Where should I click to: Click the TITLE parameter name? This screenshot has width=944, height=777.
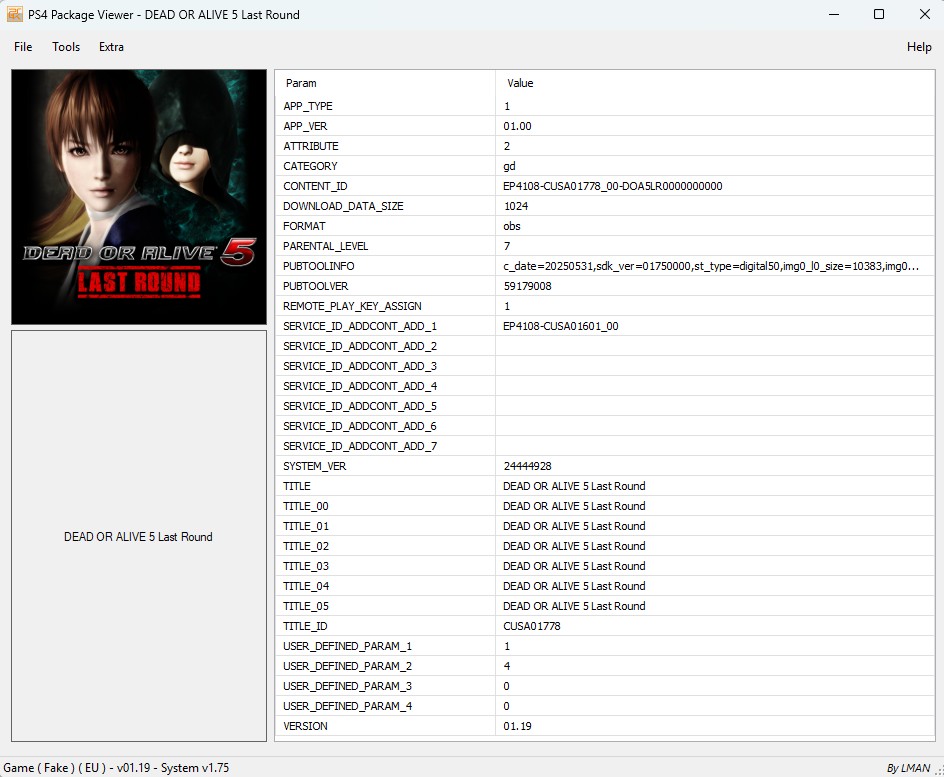coord(297,486)
